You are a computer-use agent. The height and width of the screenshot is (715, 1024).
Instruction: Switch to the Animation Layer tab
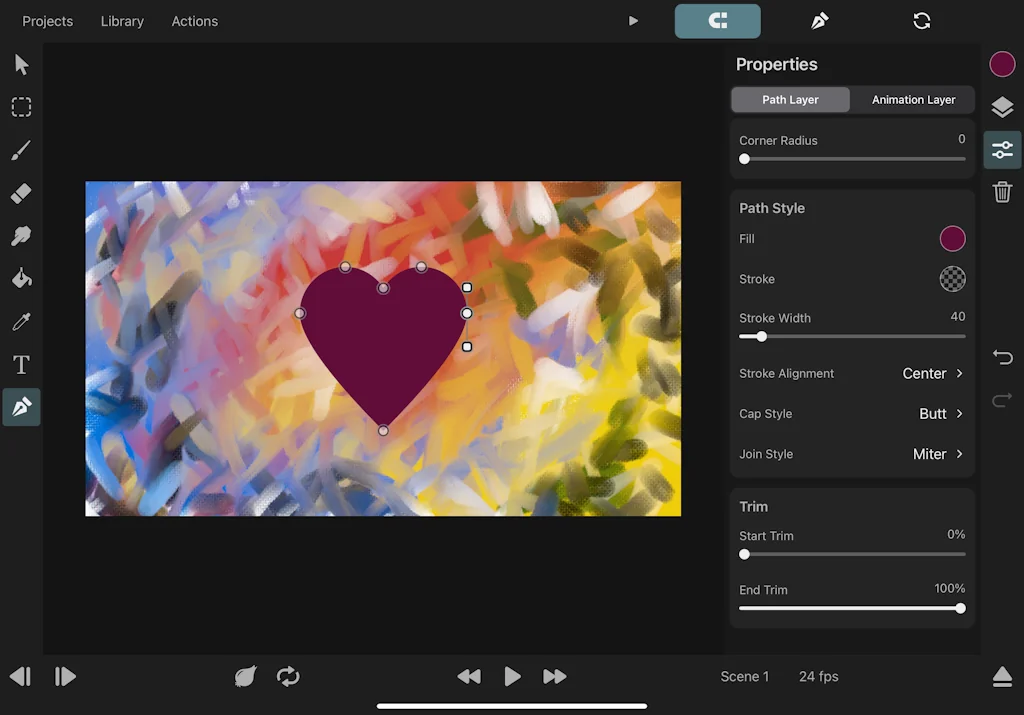(x=913, y=100)
